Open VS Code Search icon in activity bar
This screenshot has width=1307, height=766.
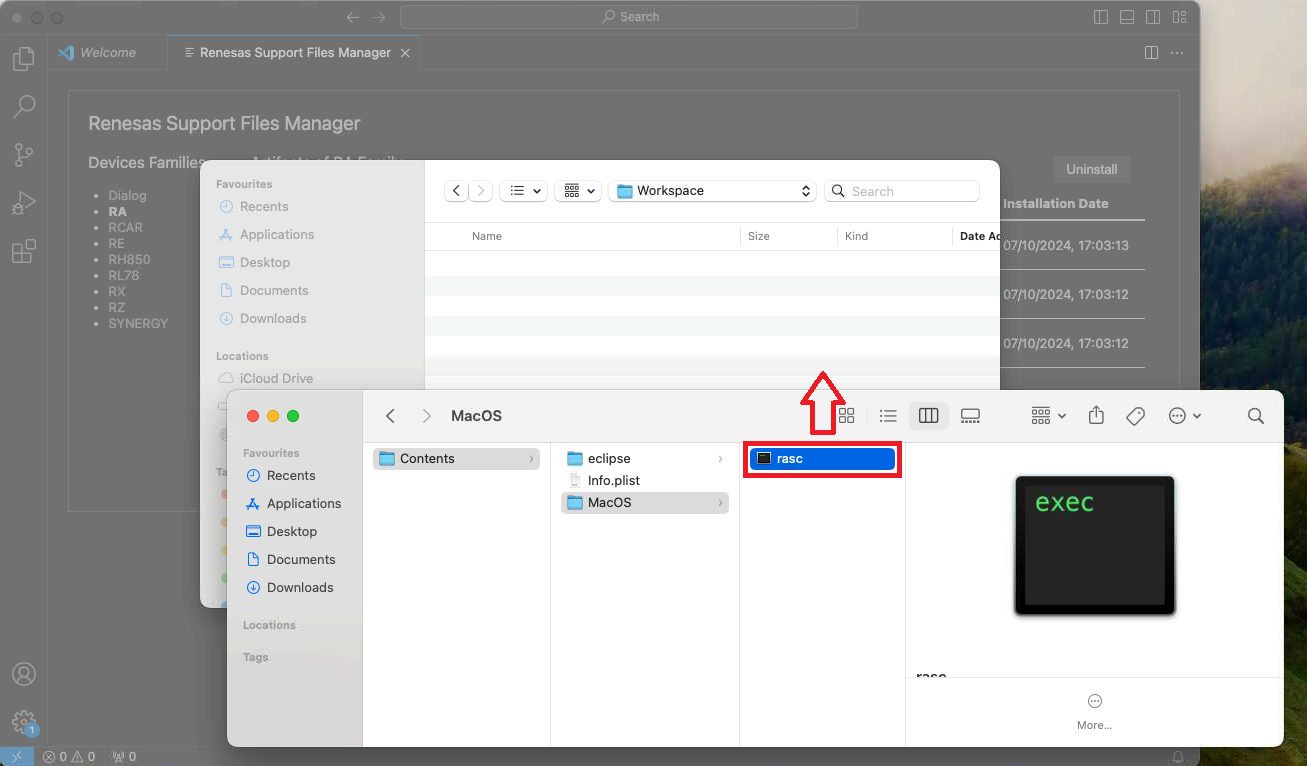point(24,106)
